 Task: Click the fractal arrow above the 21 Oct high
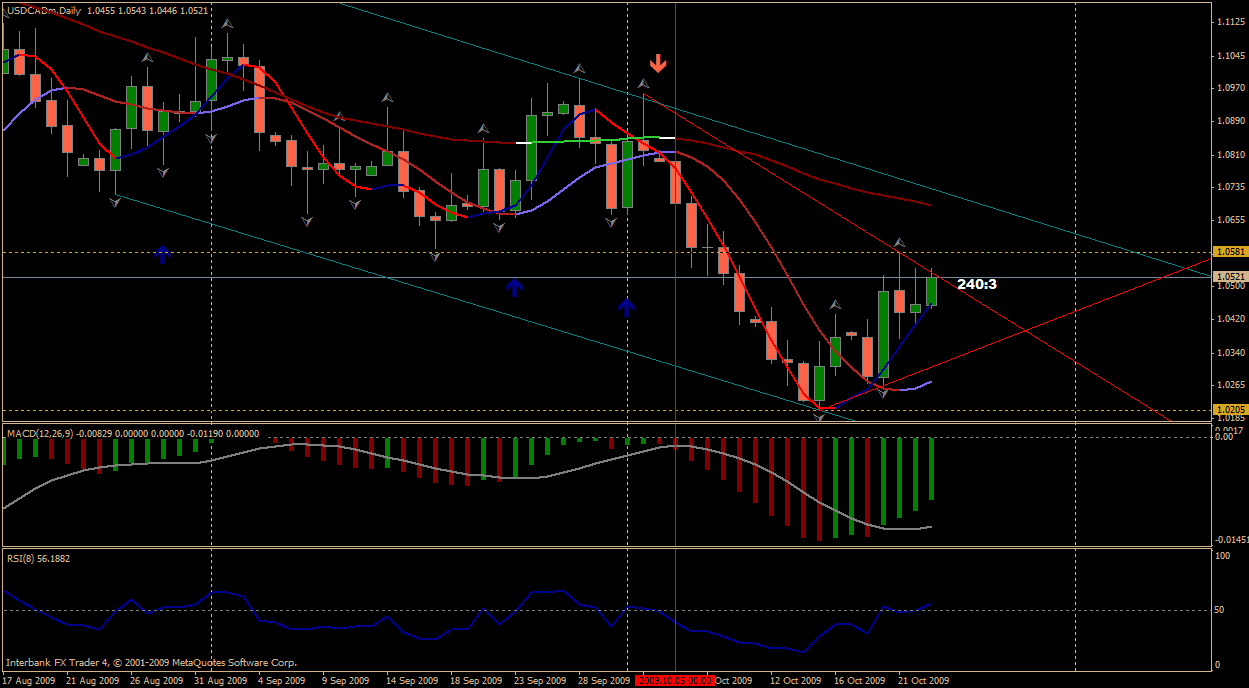click(899, 242)
